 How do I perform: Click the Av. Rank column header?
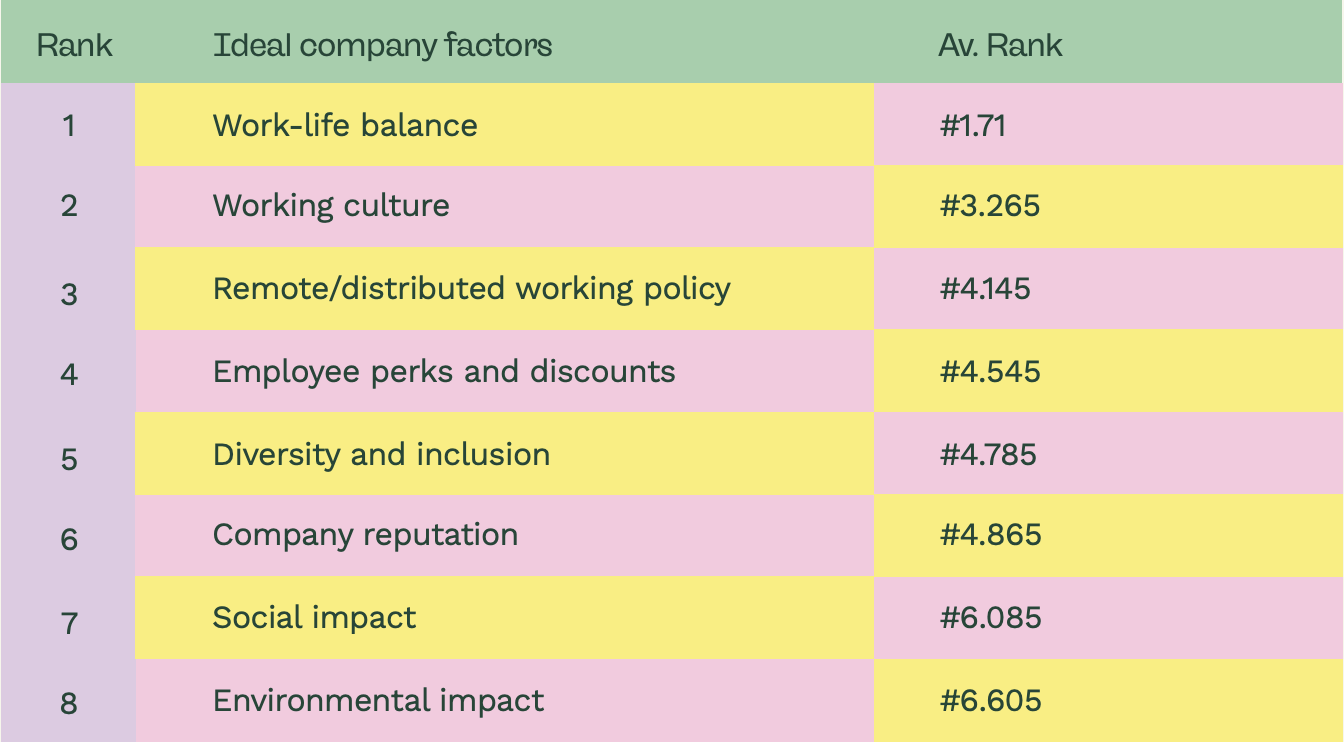coord(1000,45)
